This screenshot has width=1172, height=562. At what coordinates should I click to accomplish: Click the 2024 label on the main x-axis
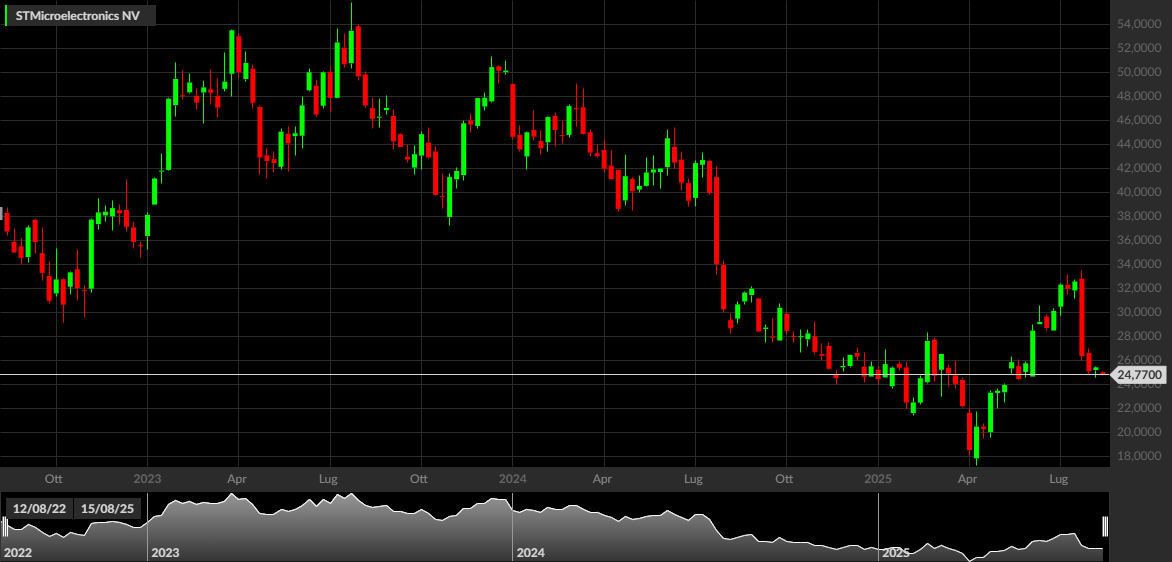[x=513, y=477]
